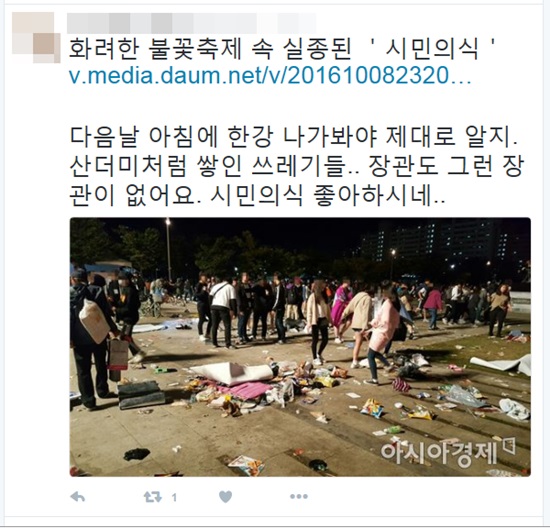The height and width of the screenshot is (528, 550).
Task: Click the closing text 시민의식 좋아하시네
Action: [x=322, y=196]
